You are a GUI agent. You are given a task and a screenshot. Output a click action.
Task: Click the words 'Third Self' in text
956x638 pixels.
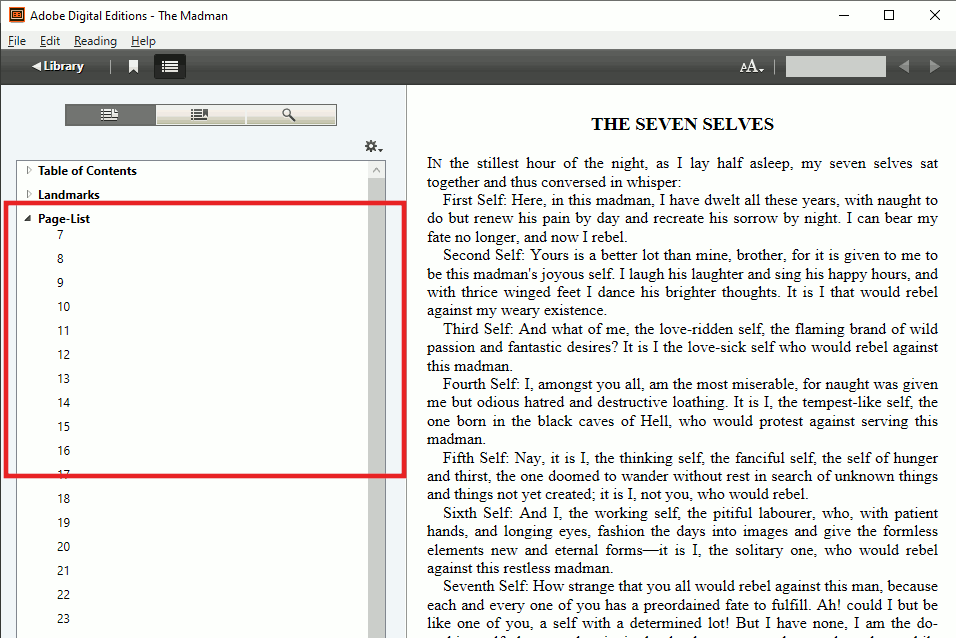point(477,329)
